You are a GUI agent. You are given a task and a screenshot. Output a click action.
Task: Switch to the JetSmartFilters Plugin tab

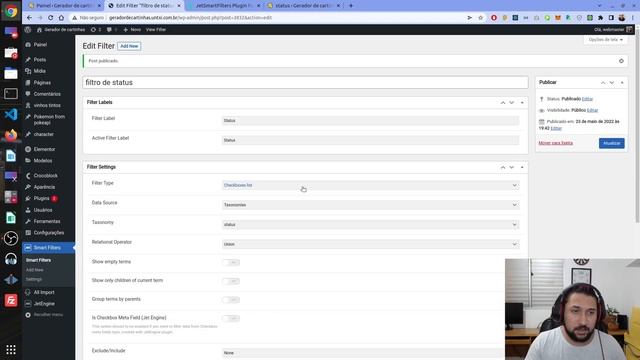pos(223,6)
